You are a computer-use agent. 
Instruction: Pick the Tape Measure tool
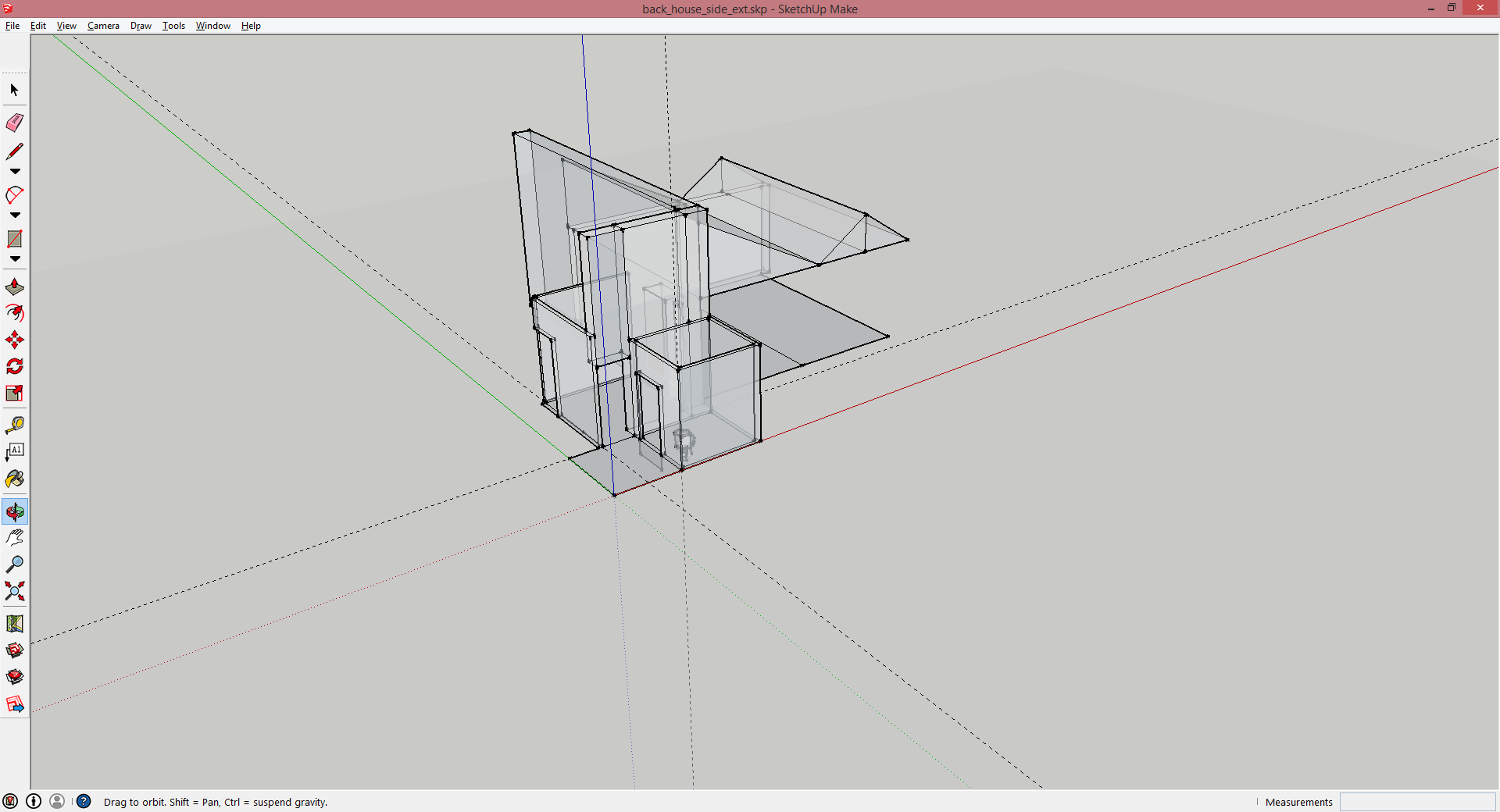pyautogui.click(x=15, y=425)
